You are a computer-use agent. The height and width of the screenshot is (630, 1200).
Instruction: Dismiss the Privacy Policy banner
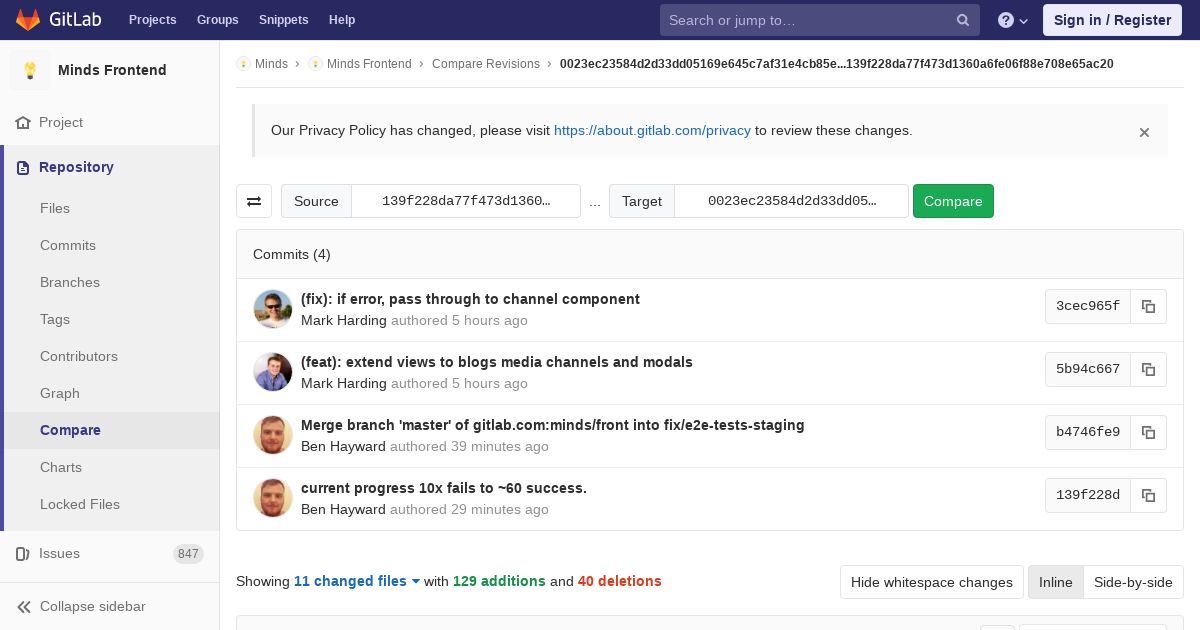pos(1144,132)
